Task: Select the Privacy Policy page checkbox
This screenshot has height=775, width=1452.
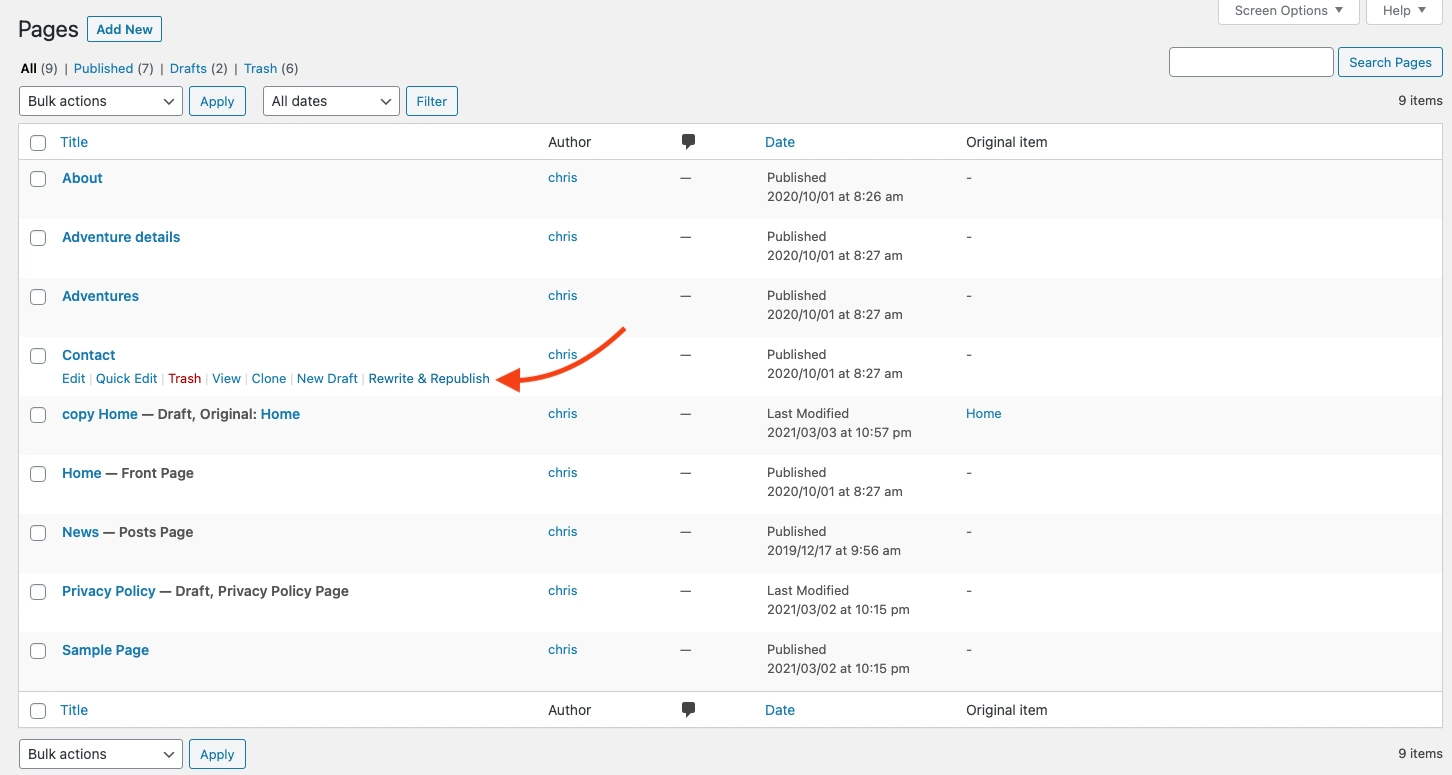Action: click(38, 592)
